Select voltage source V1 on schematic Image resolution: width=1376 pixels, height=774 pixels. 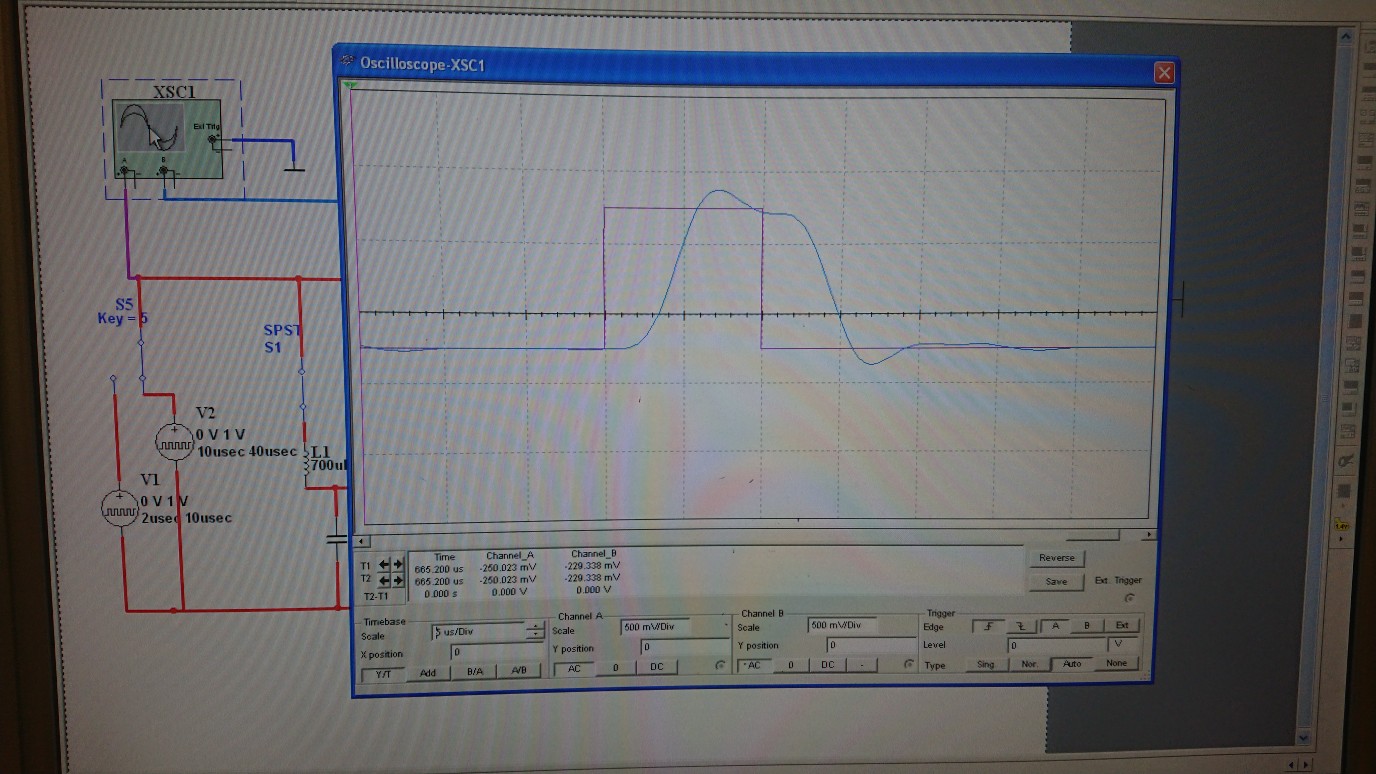(120, 508)
